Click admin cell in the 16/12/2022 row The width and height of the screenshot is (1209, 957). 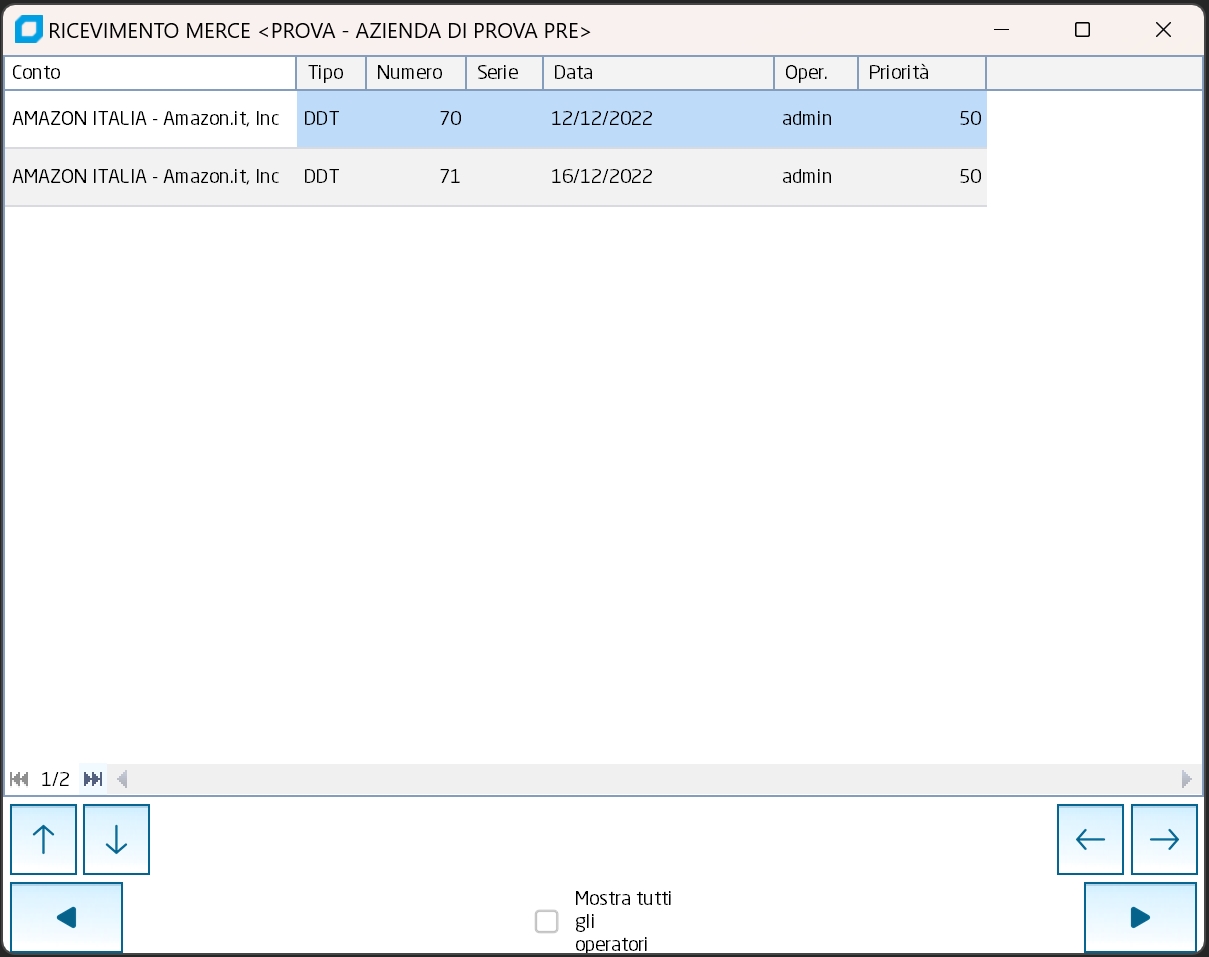click(x=816, y=177)
